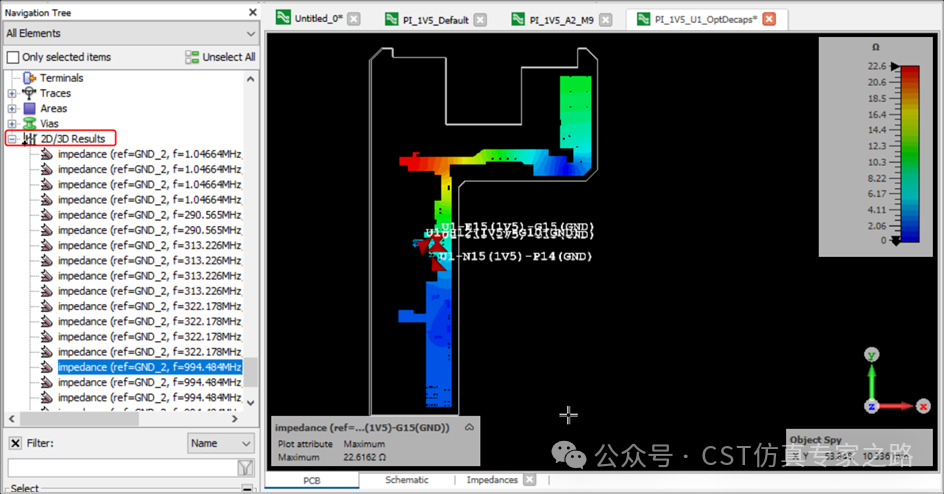Select the Terminals node icon
The width and height of the screenshot is (944, 494).
pos(29,78)
